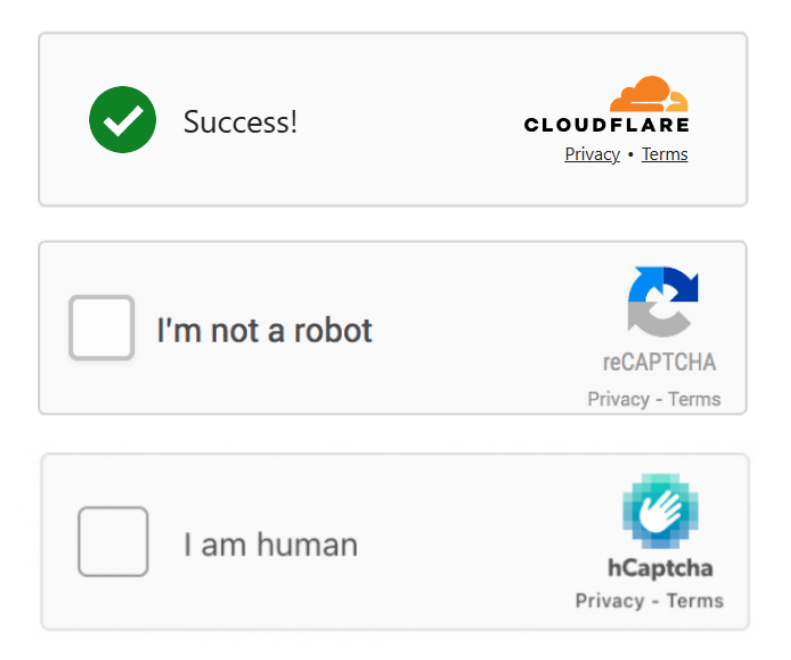This screenshot has width=791, height=660.
Task: Open the hCaptcha Terms link
Action: pyautogui.click(x=694, y=601)
